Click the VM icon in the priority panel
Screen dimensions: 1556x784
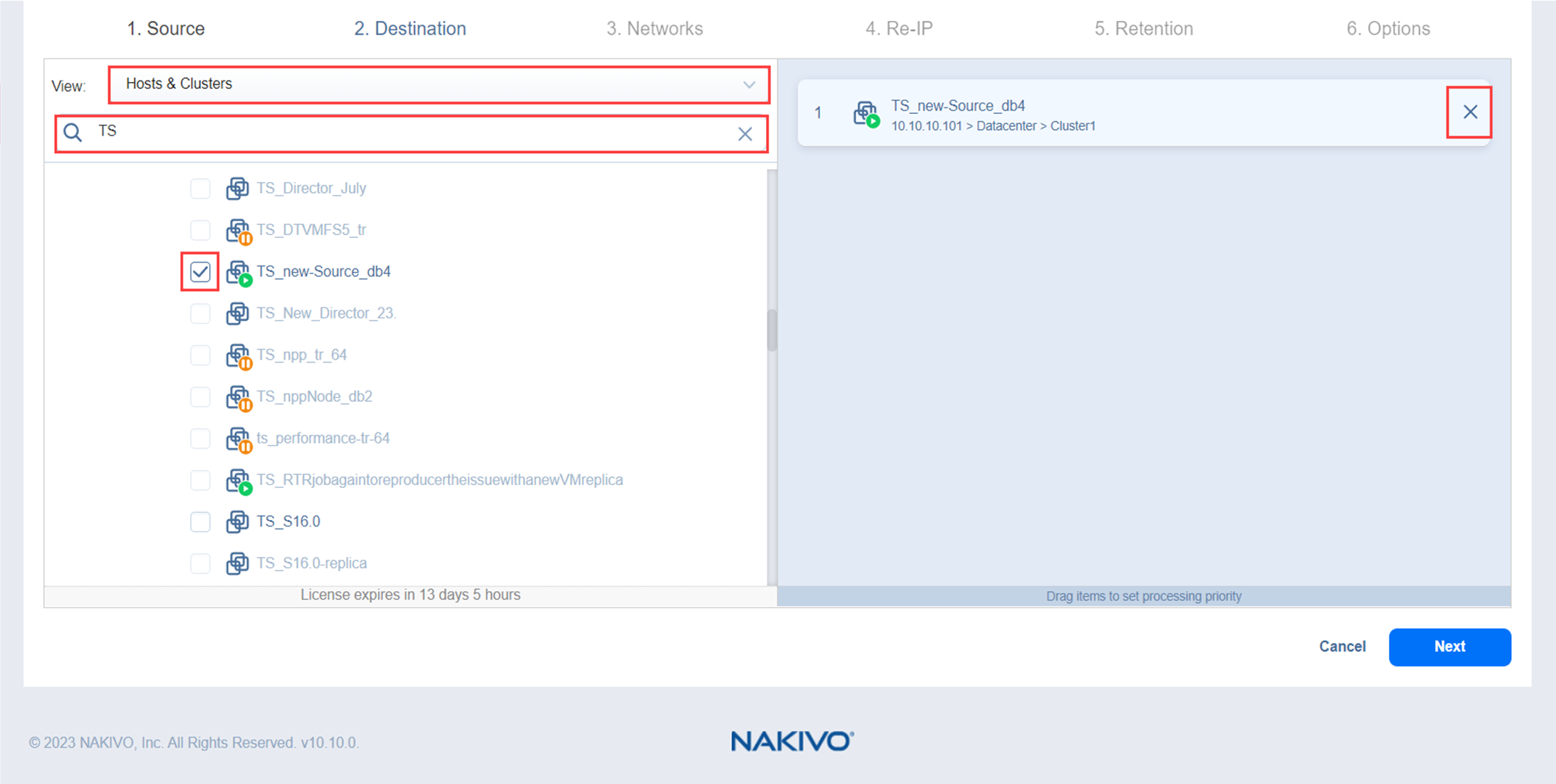tap(866, 113)
